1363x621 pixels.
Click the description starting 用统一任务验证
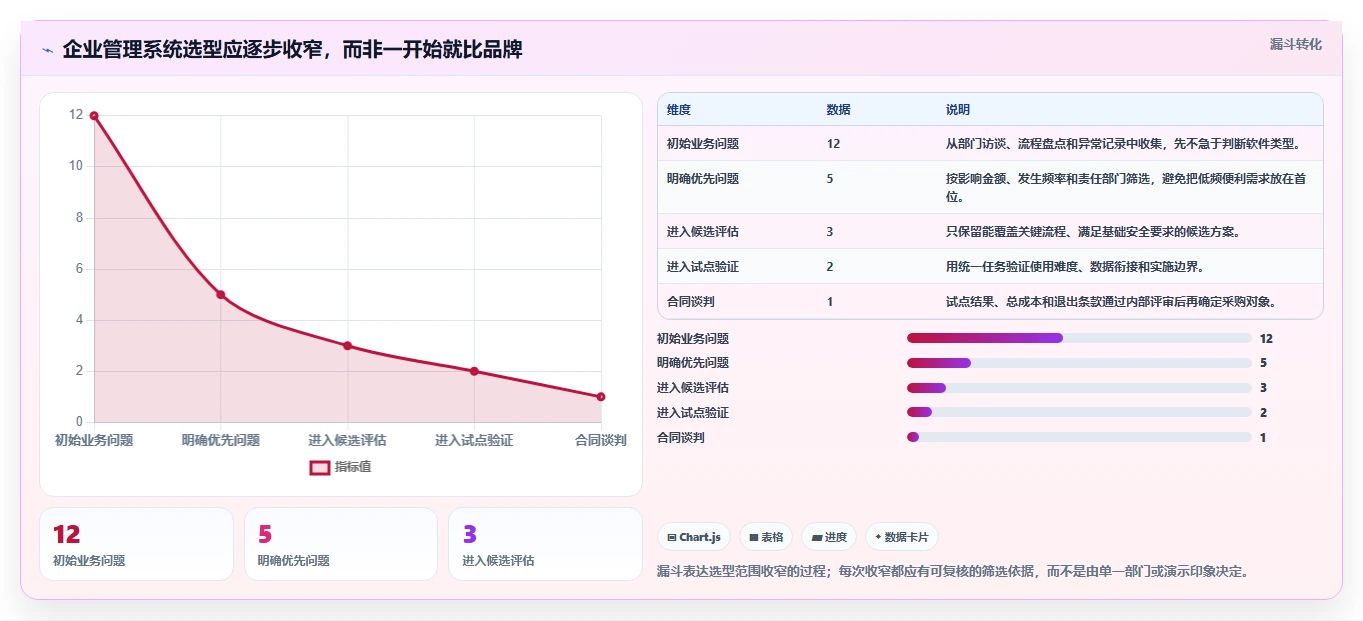coord(1075,267)
